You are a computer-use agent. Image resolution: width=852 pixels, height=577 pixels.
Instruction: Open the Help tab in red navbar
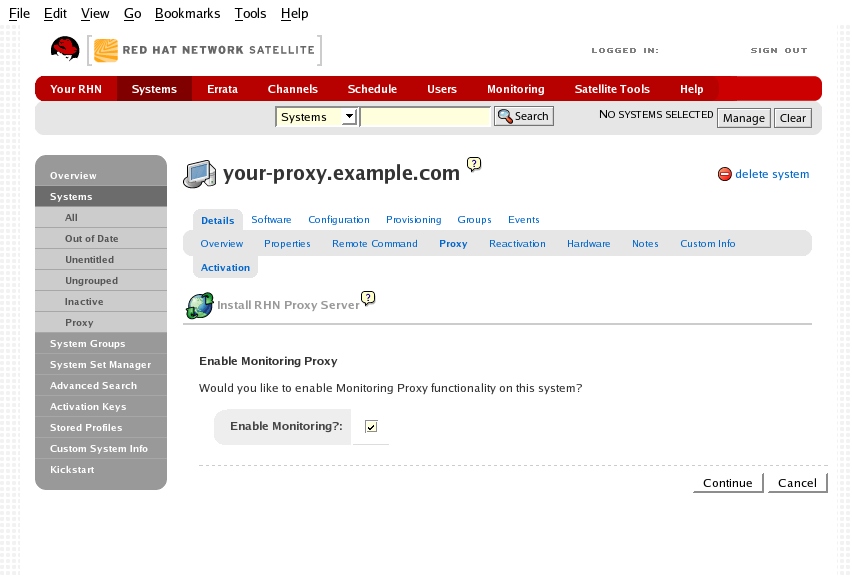pyautogui.click(x=692, y=89)
